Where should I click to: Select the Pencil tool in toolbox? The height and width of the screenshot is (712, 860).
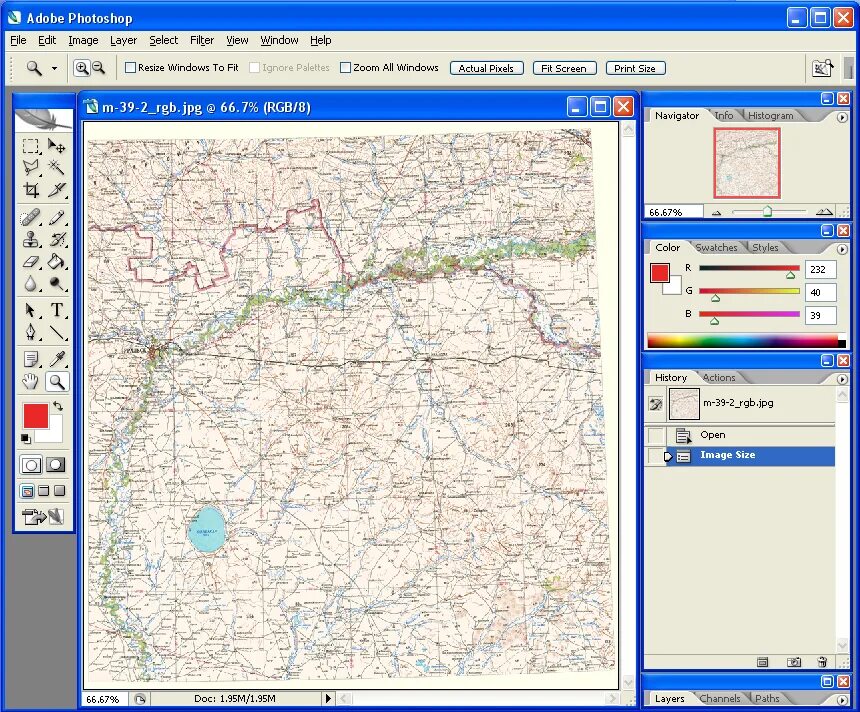(x=56, y=217)
